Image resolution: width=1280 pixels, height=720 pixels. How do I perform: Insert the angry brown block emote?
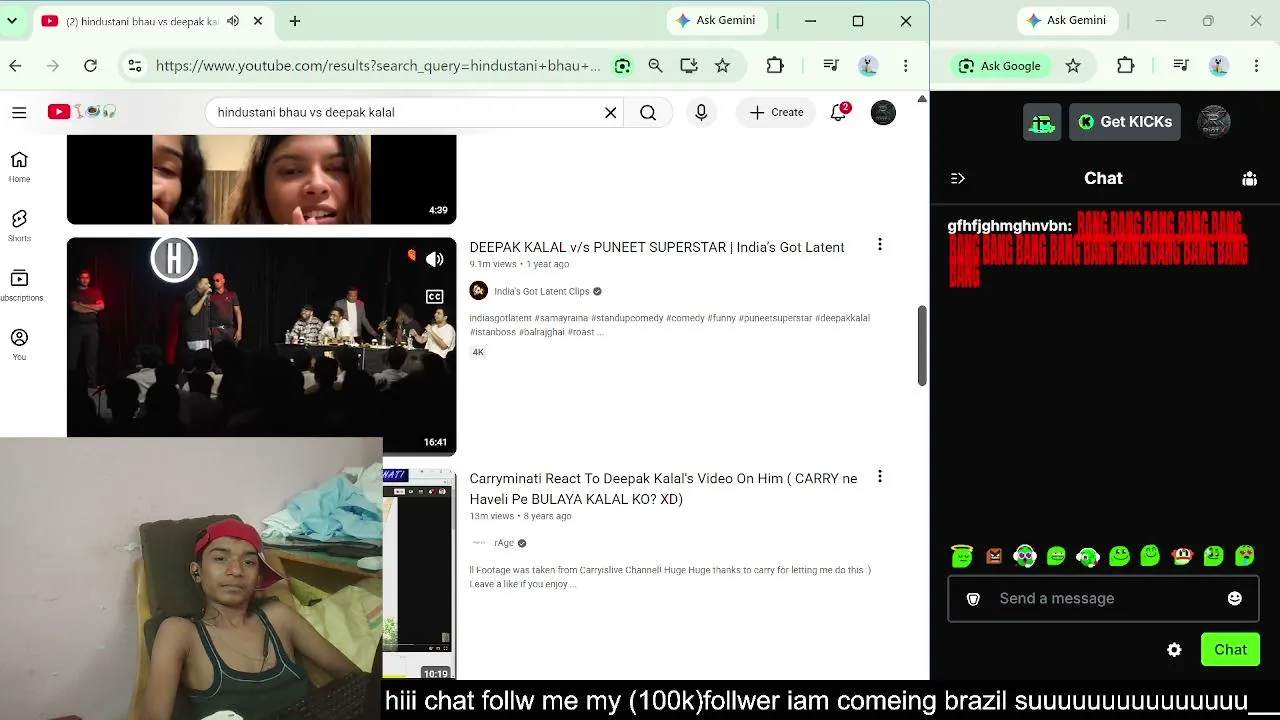pyautogui.click(x=994, y=556)
